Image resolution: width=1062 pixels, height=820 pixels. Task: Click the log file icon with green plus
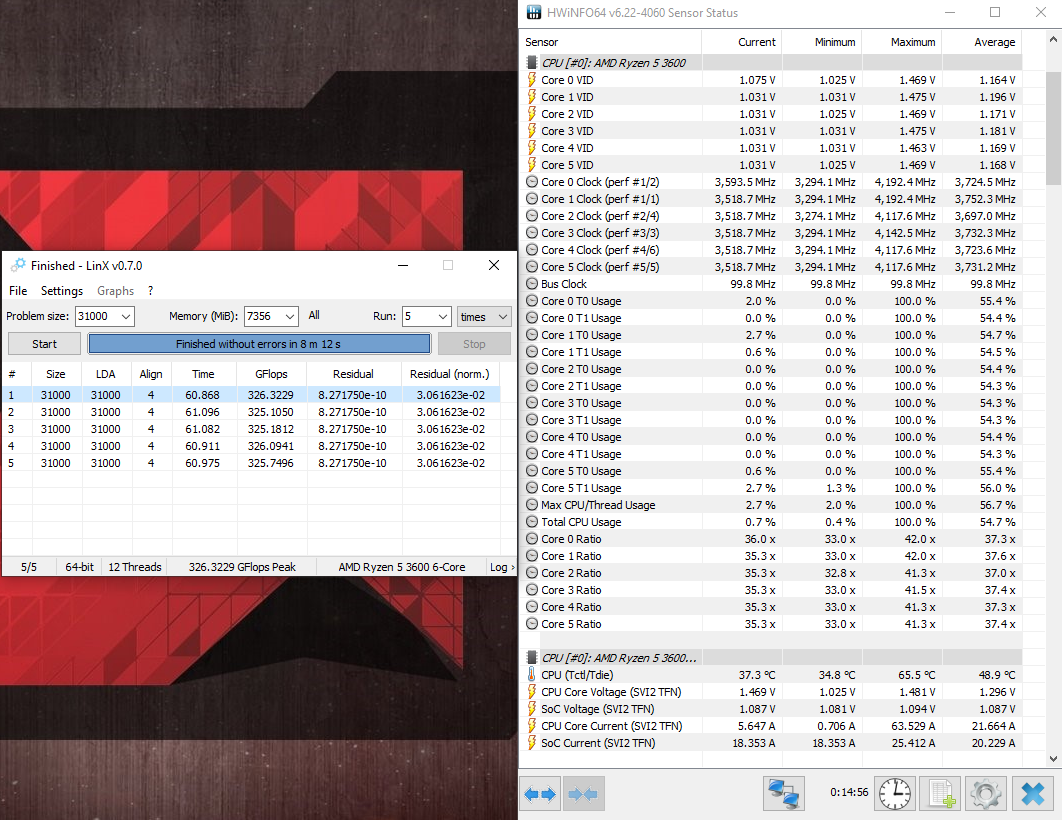pos(939,795)
